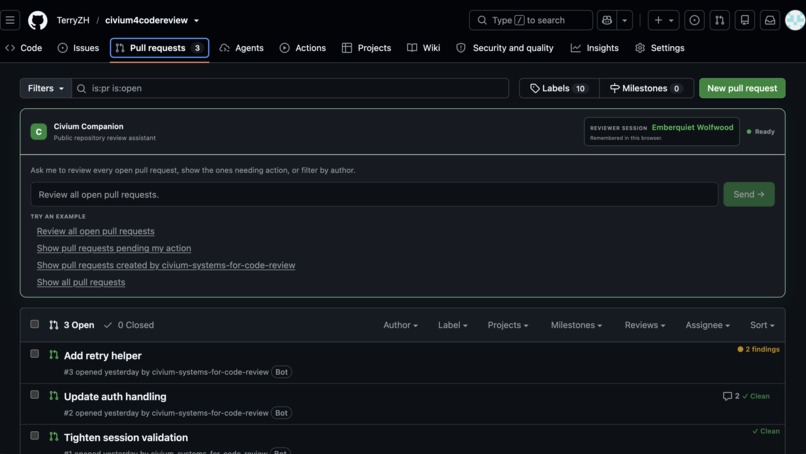
Task: Click the Clean badge on 'Update auth handling'
Action: click(x=756, y=396)
